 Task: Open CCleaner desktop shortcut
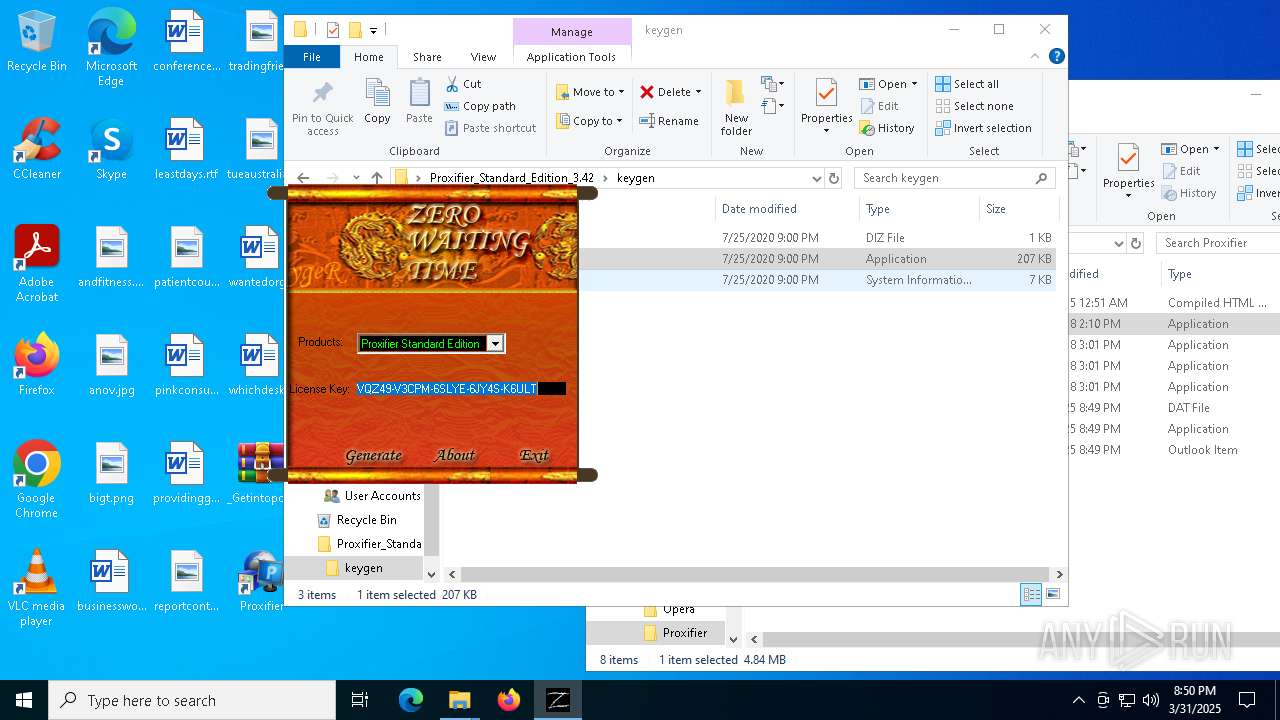tap(37, 149)
